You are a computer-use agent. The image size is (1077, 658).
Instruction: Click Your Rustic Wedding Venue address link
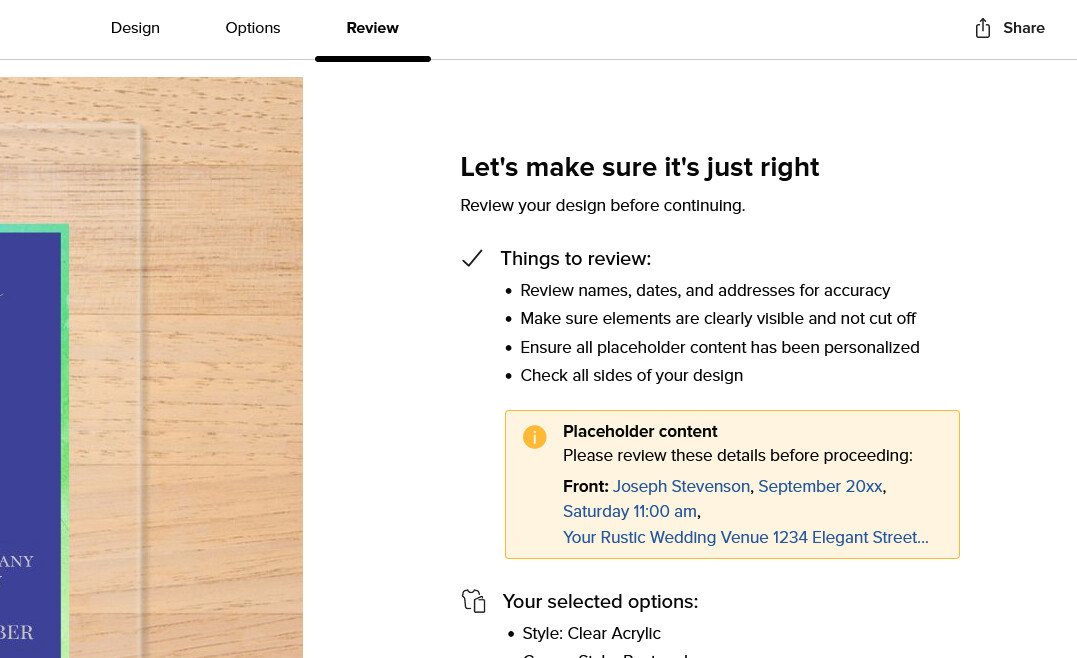(745, 537)
